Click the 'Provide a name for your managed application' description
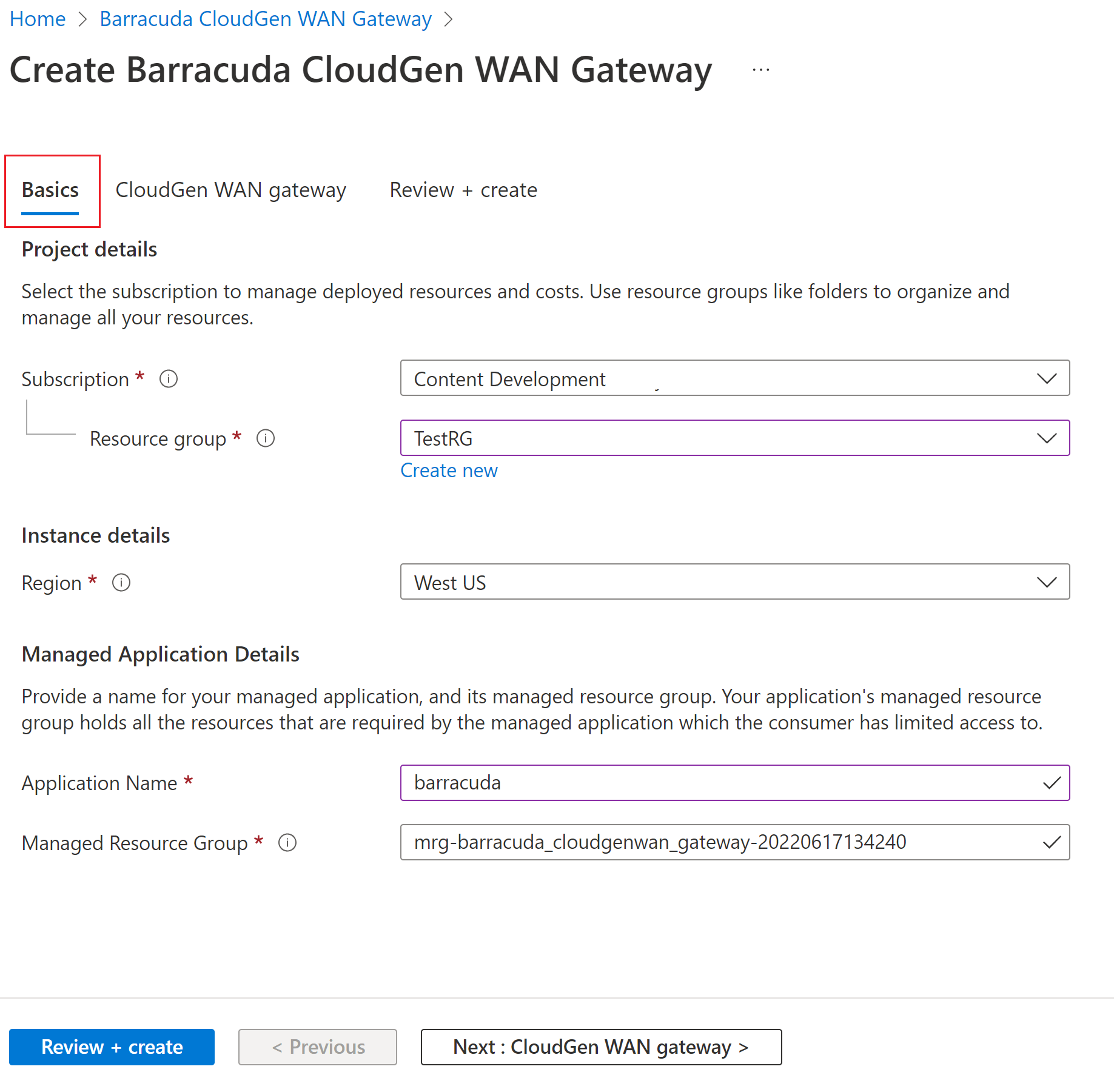Screen dimensions: 1114x1092 (x=532, y=709)
